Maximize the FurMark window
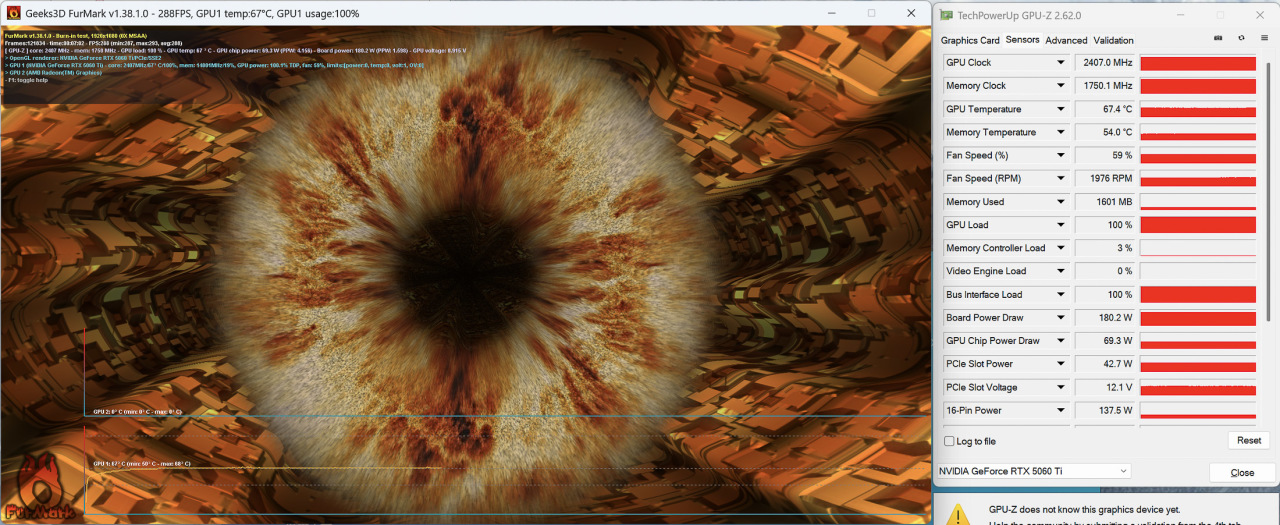Screen dimensions: 1280x525 point(871,13)
